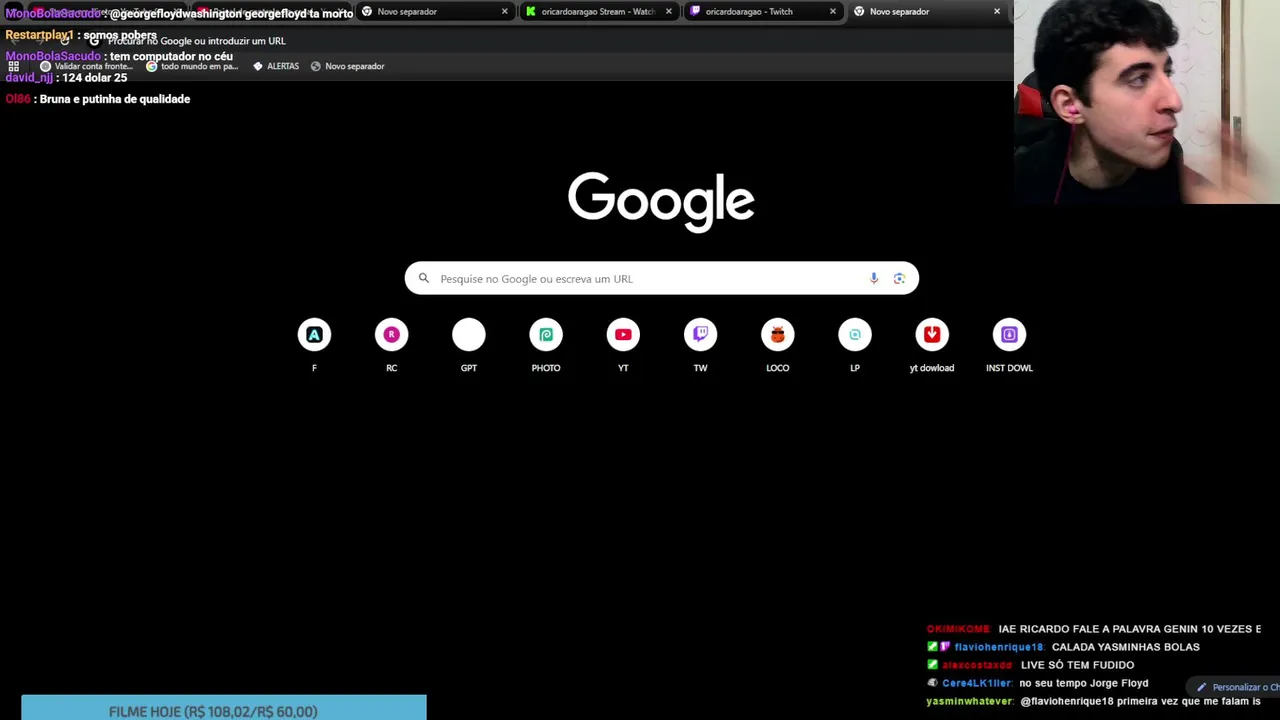Open the ALERTAS bookmark
This screenshot has height=720, width=1280.
(x=276, y=66)
